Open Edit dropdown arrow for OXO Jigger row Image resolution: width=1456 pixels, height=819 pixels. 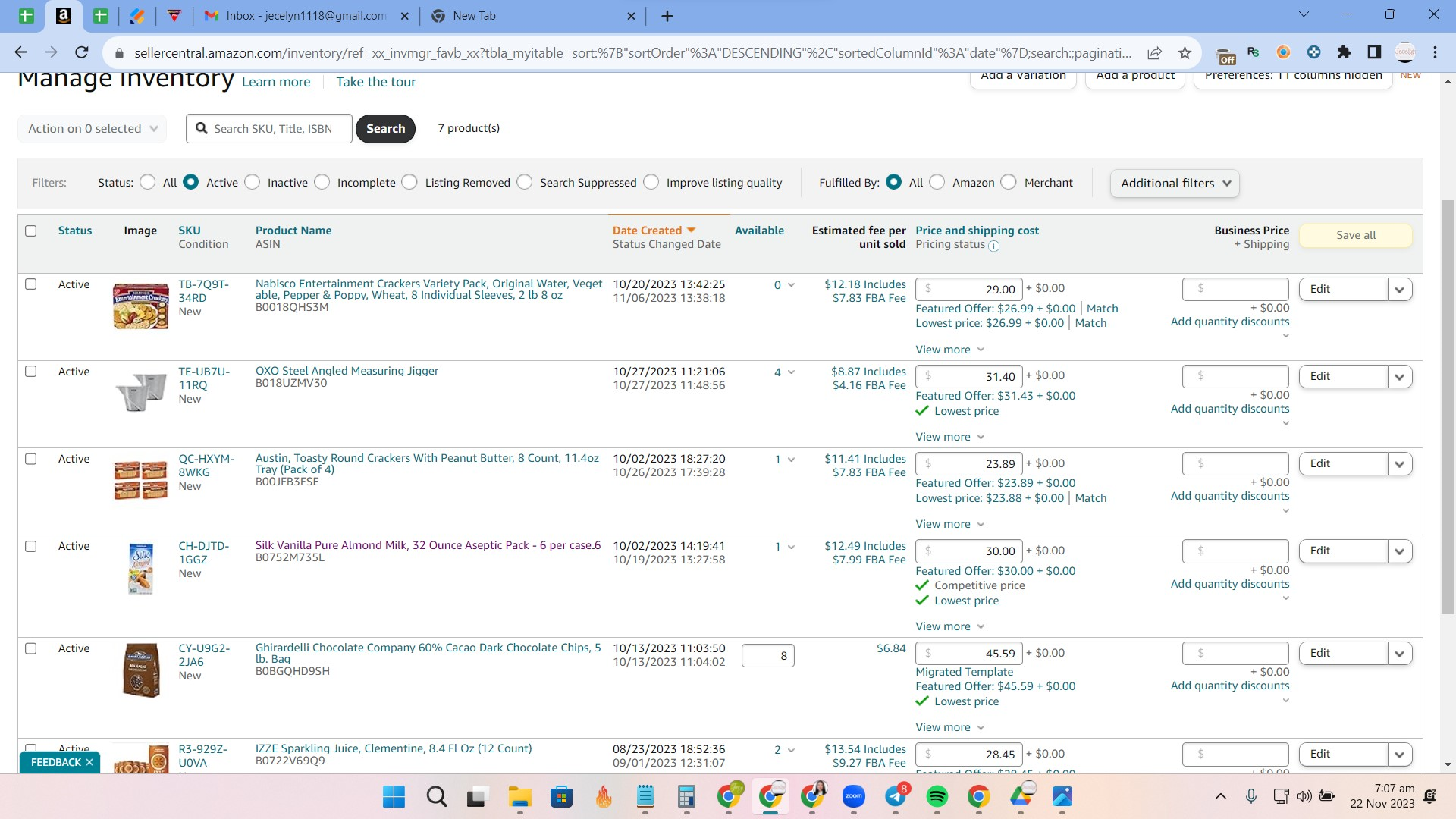(1400, 376)
